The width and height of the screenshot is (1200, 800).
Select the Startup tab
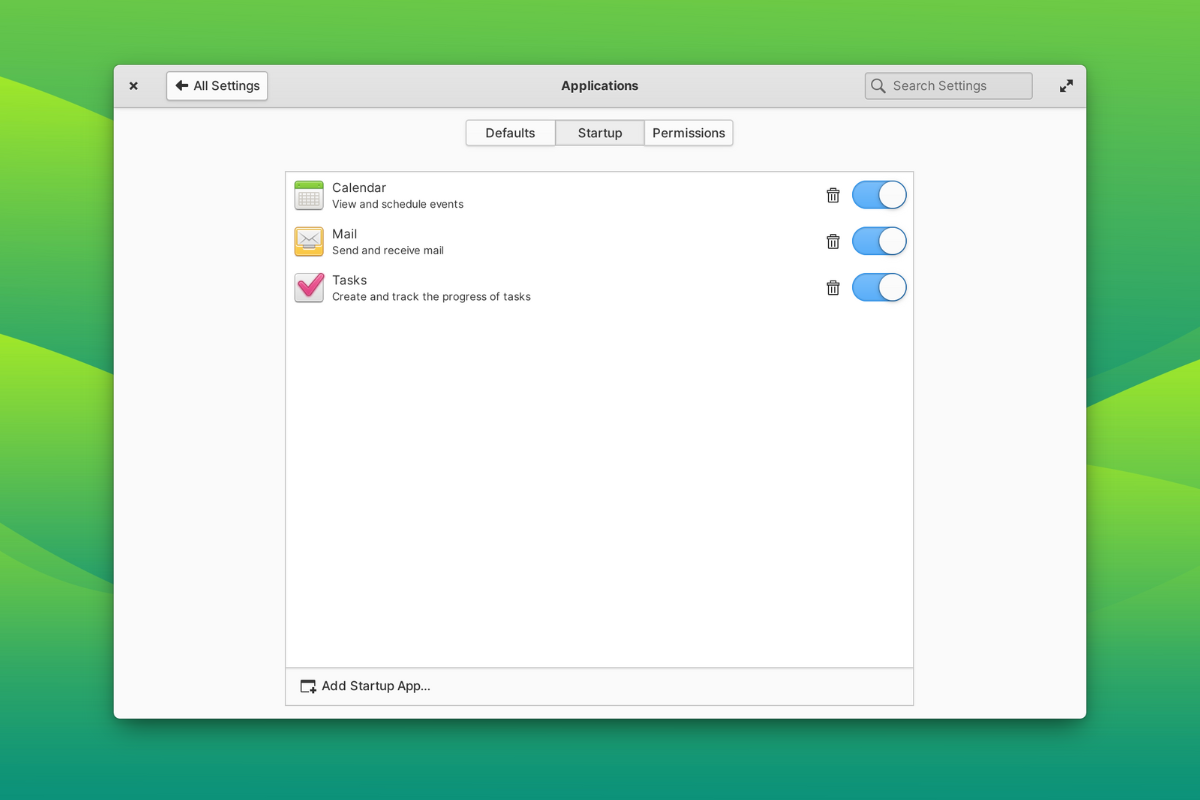pyautogui.click(x=599, y=132)
